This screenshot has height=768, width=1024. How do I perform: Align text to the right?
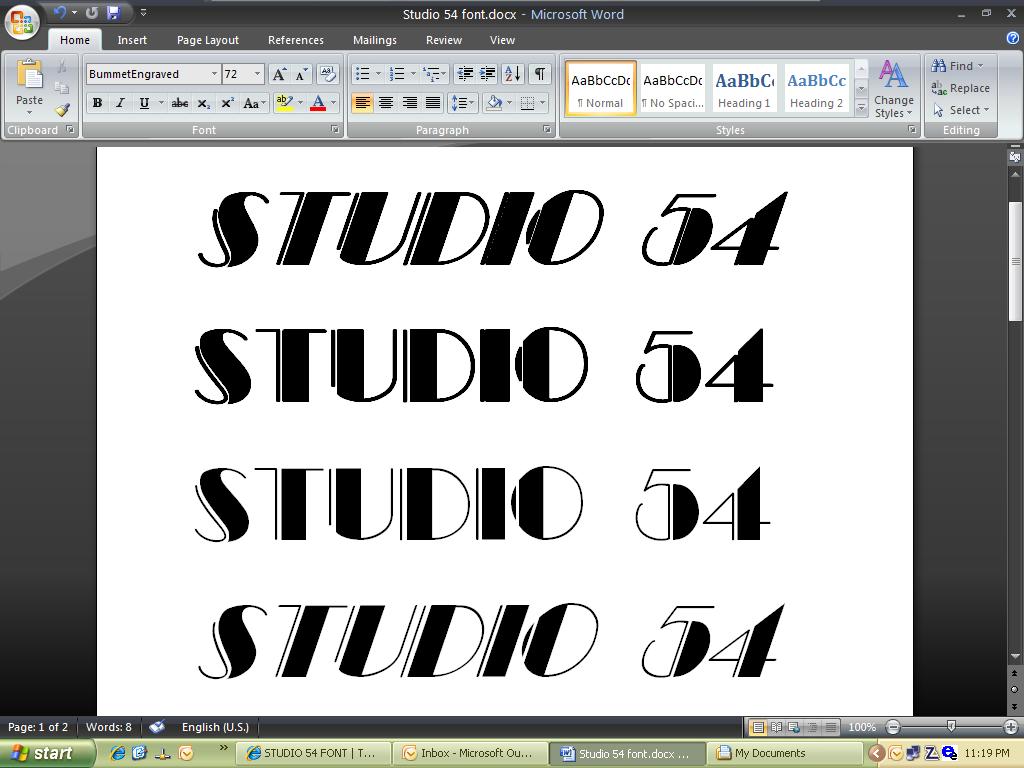point(409,103)
